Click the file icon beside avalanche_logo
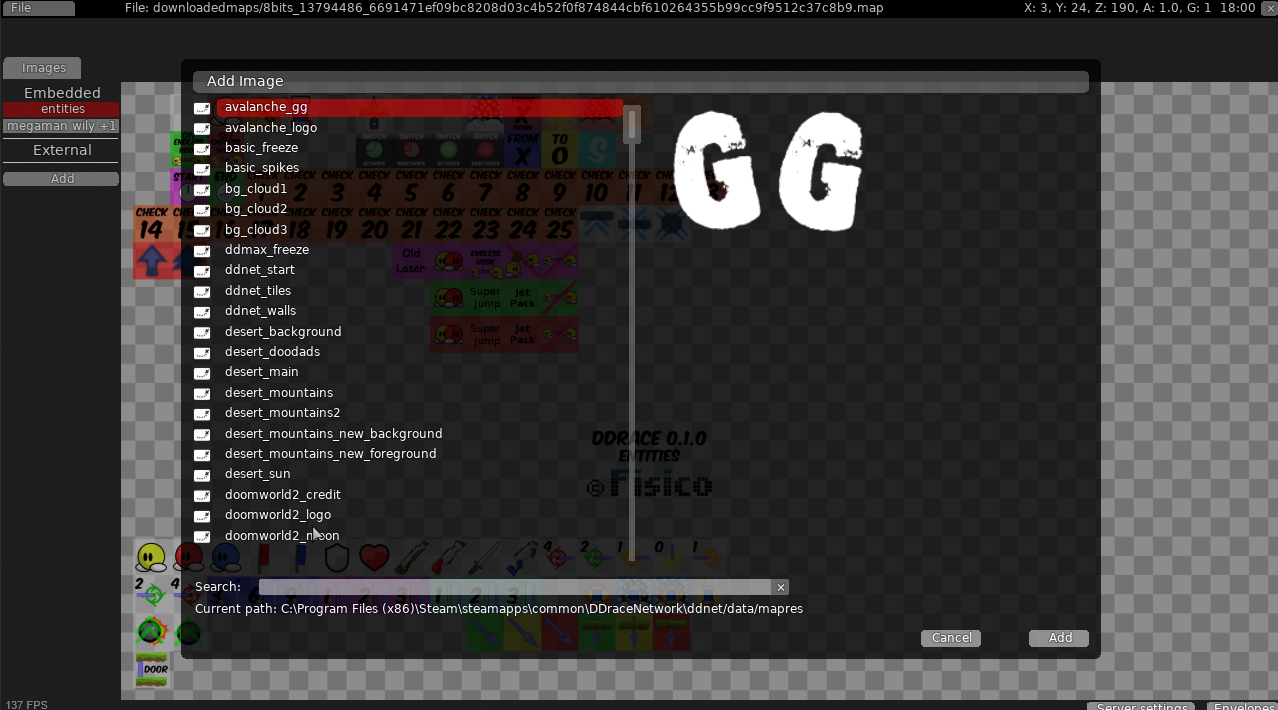The height and width of the screenshot is (710, 1278). pos(202,128)
